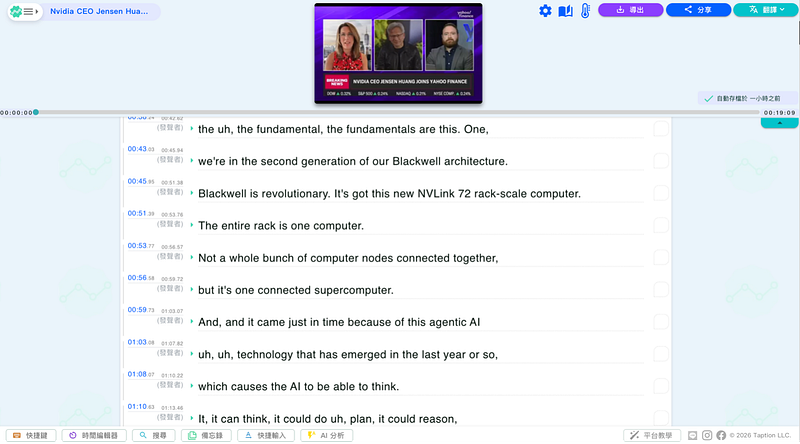The width and height of the screenshot is (800, 444).
Task: Check the box for 'The entire rack is one computer' line
Action: 661,225
